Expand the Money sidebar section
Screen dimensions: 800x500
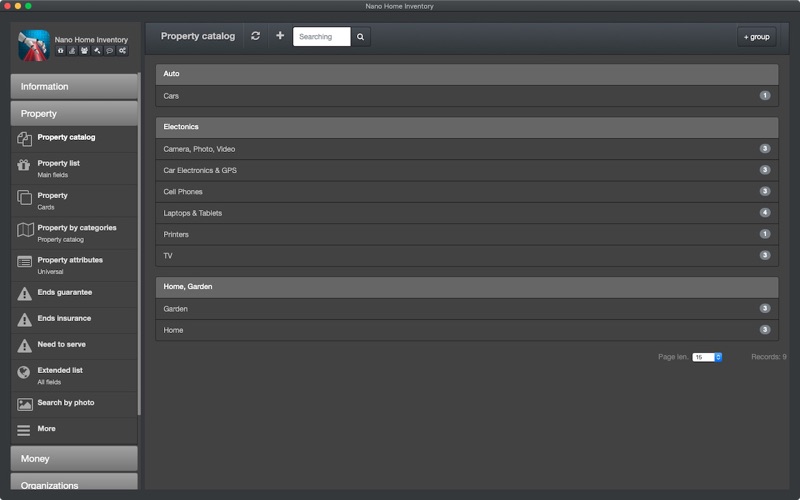pyautogui.click(x=74, y=458)
